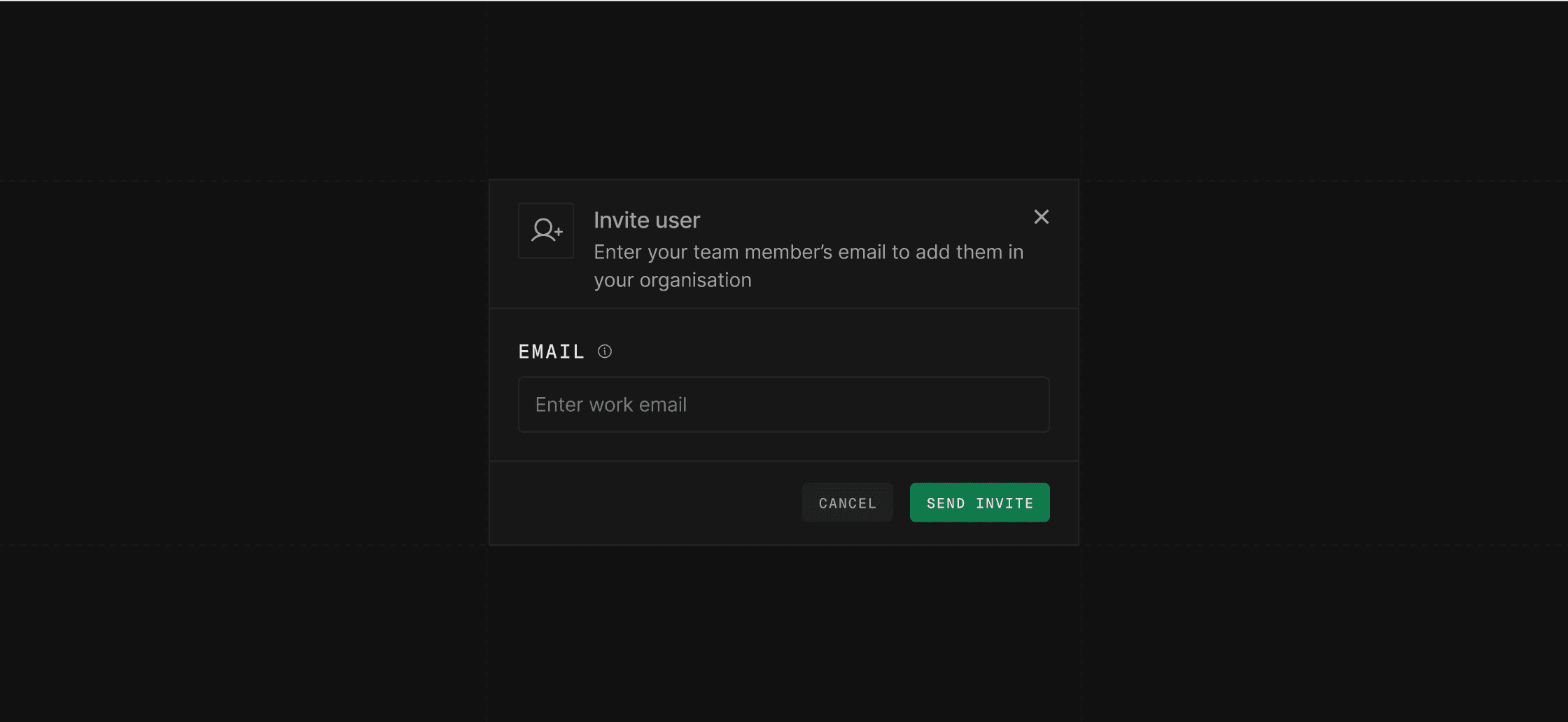Viewport: 1568px width, 722px height.
Task: Click the team member's email description text
Action: point(808,266)
